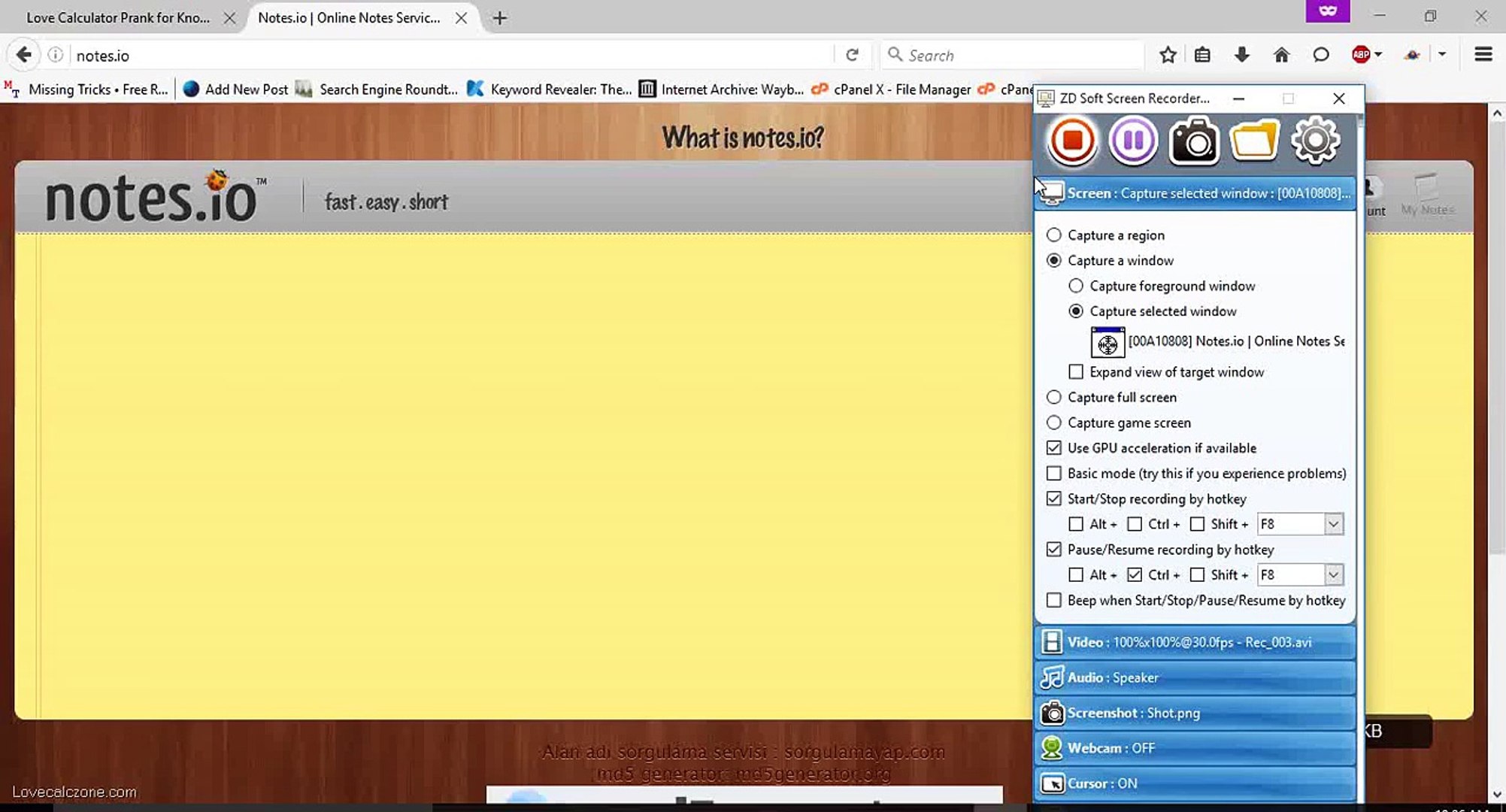This screenshot has height=812, width=1506.
Task: Open Pause/Resume hotkey F8 dropdown
Action: point(1333,575)
